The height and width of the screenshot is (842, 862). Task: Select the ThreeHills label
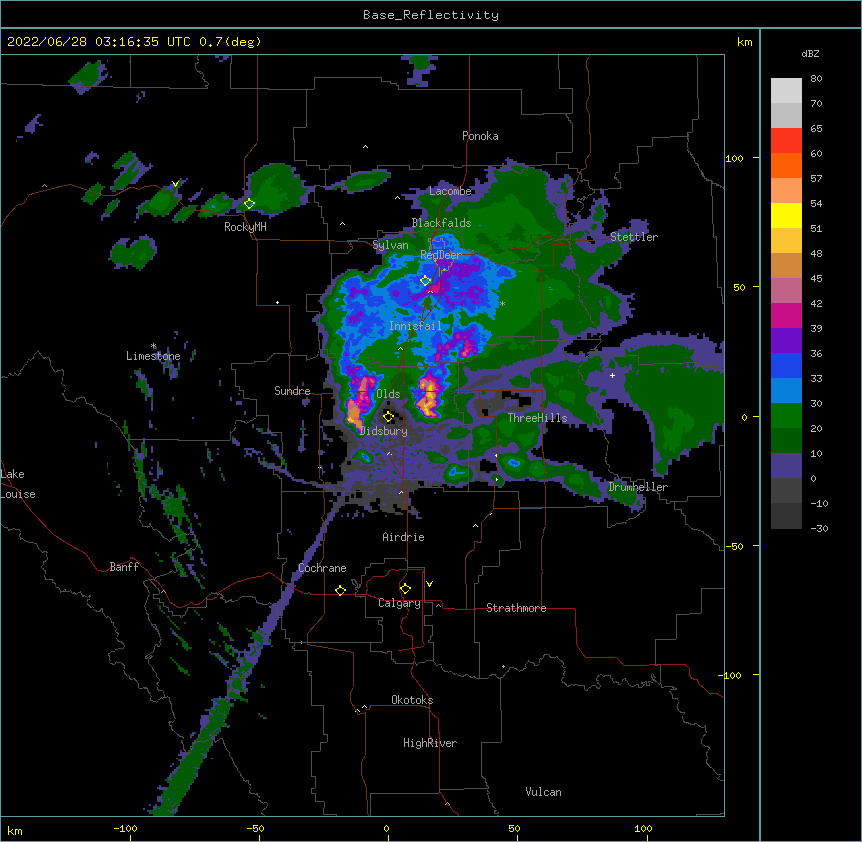[x=537, y=418]
